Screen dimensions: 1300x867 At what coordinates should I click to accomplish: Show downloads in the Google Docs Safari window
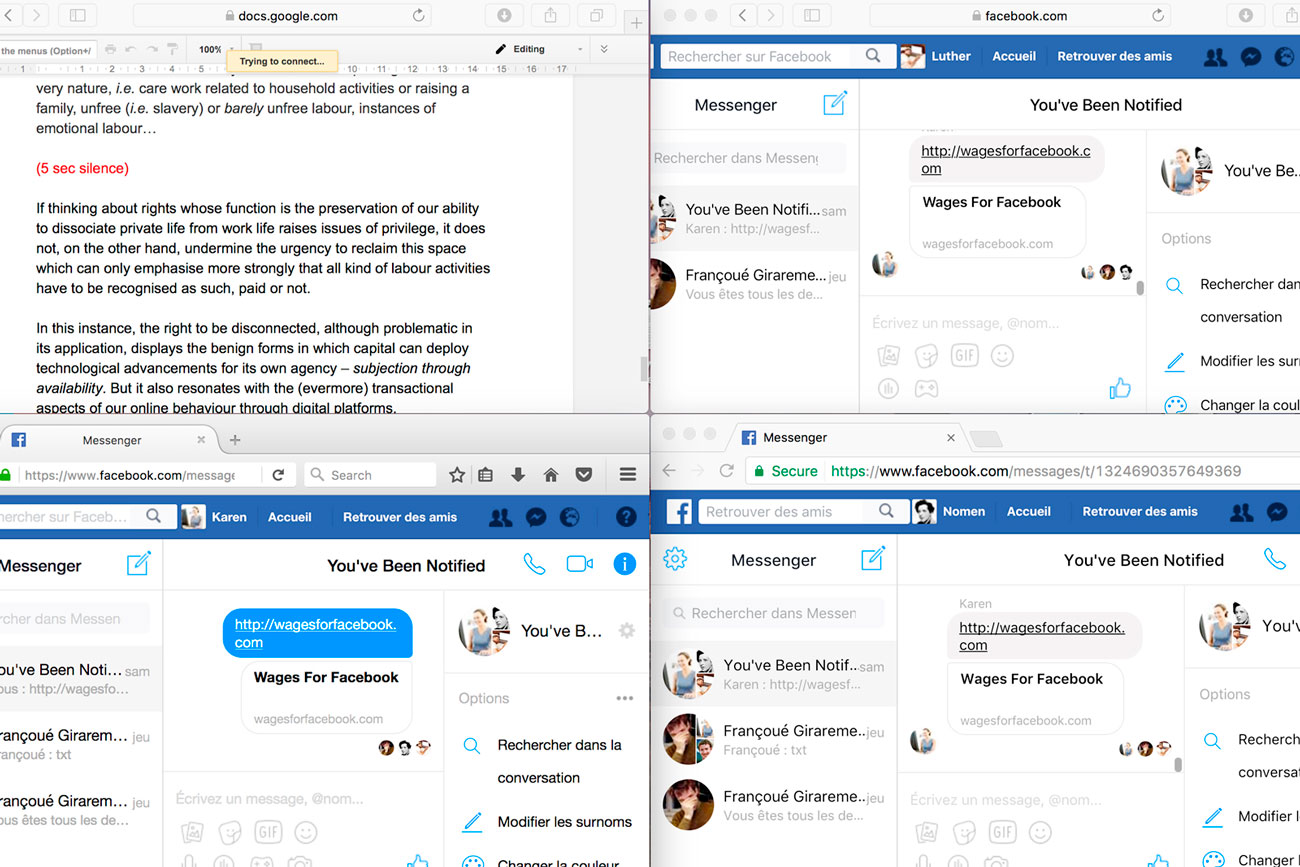pos(505,15)
